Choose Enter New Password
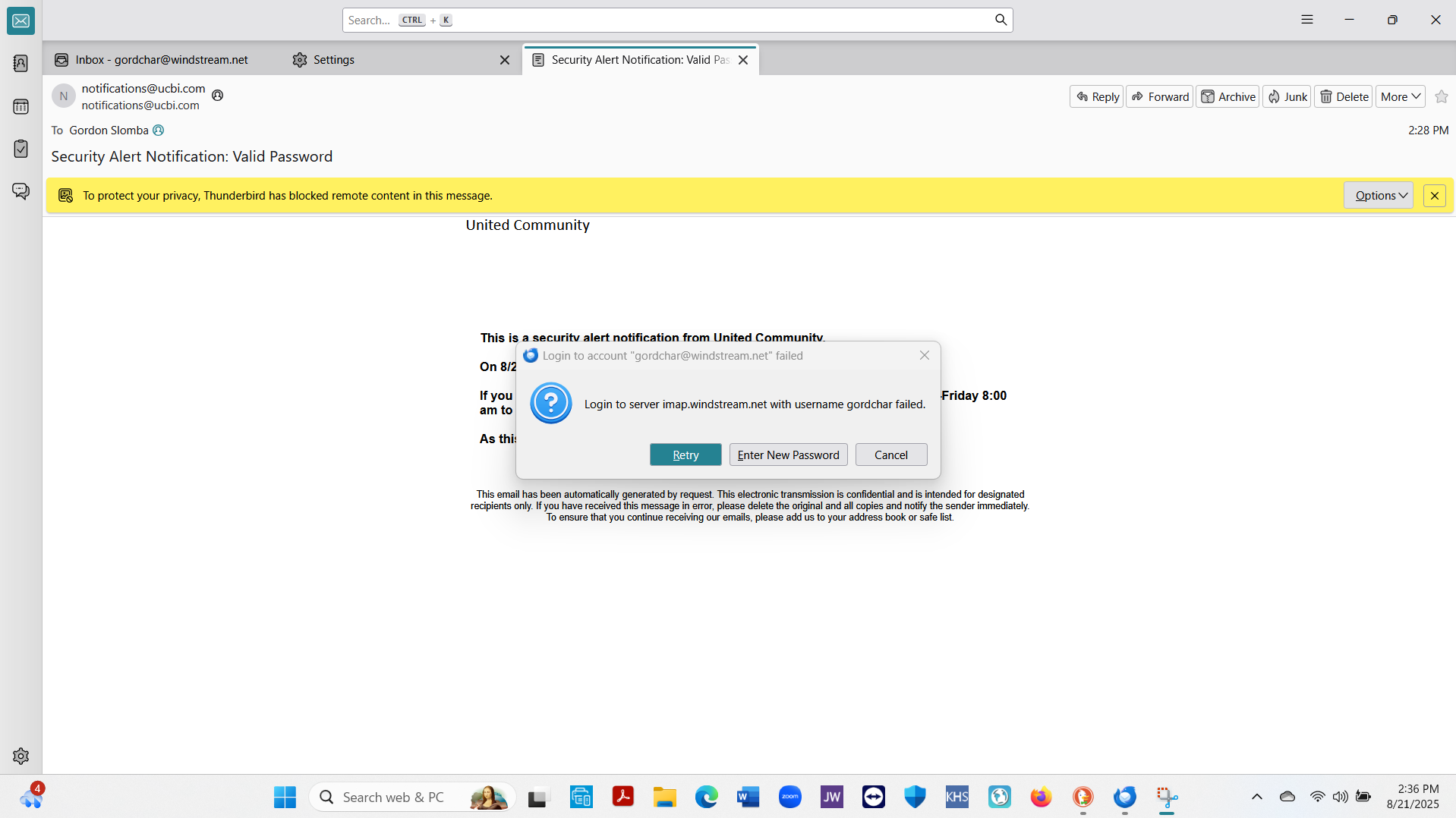Screen dimensions: 1456x818 (x=789, y=455)
